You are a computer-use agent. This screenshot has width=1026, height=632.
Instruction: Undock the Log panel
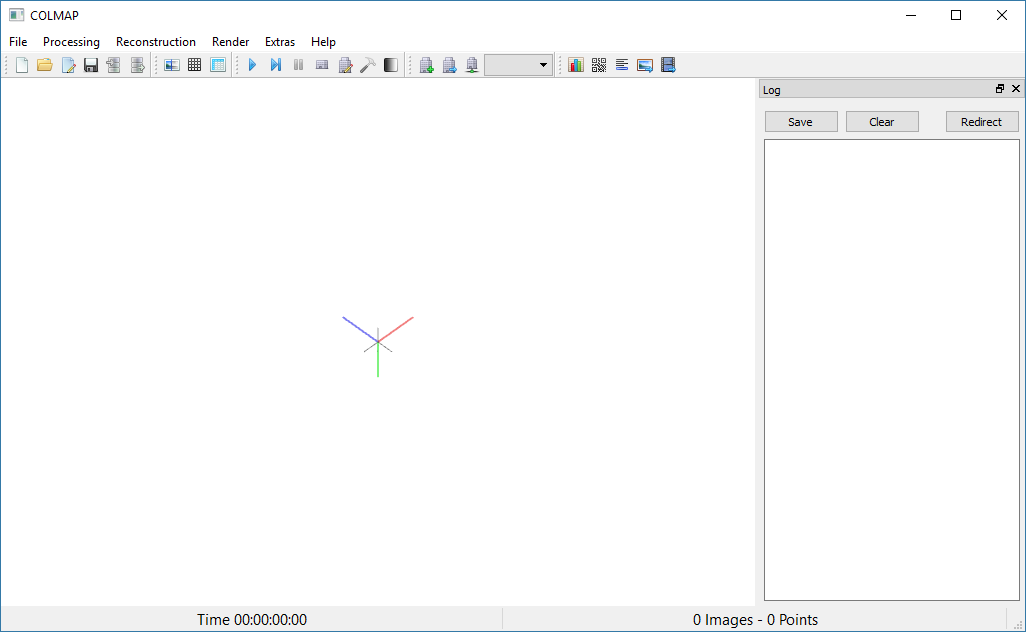(999, 89)
